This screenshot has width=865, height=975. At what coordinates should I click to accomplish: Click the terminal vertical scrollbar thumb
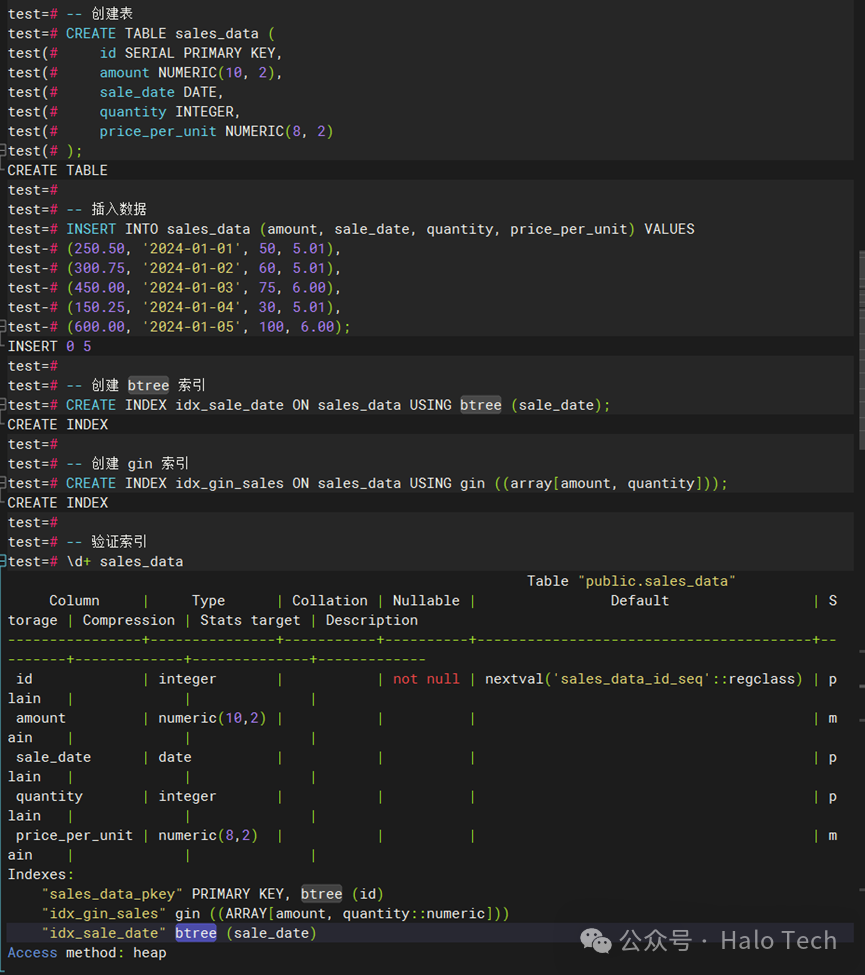861,349
